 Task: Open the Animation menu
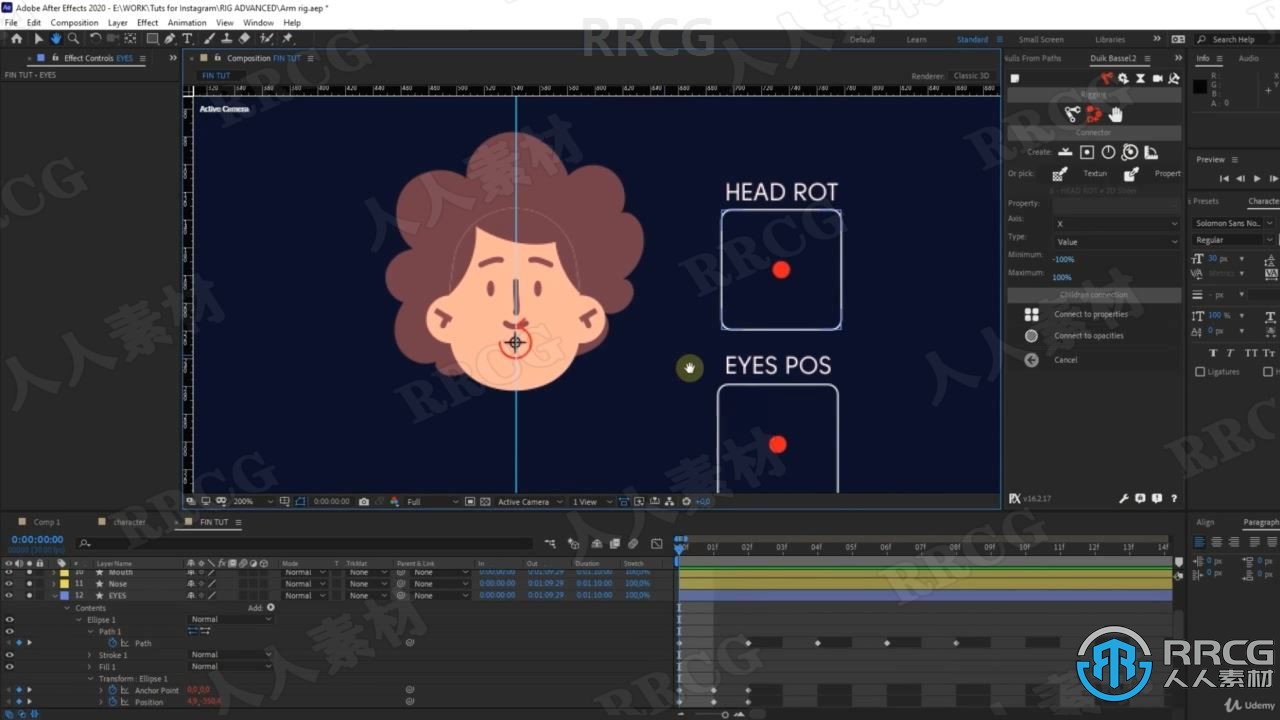click(187, 22)
